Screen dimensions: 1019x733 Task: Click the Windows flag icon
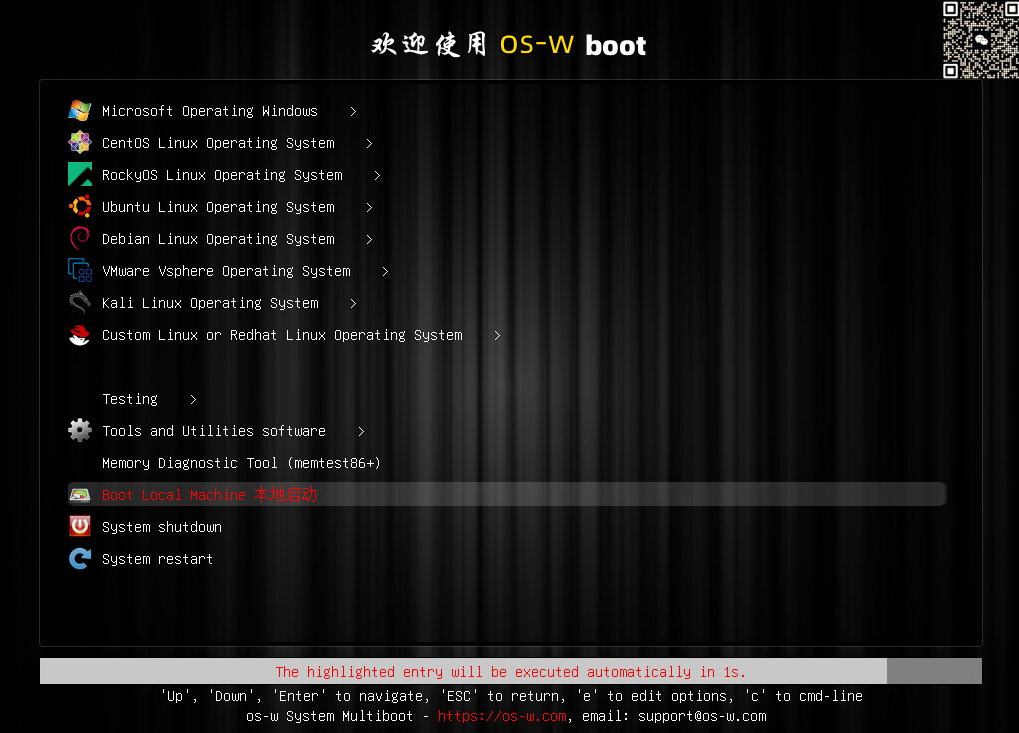80,110
